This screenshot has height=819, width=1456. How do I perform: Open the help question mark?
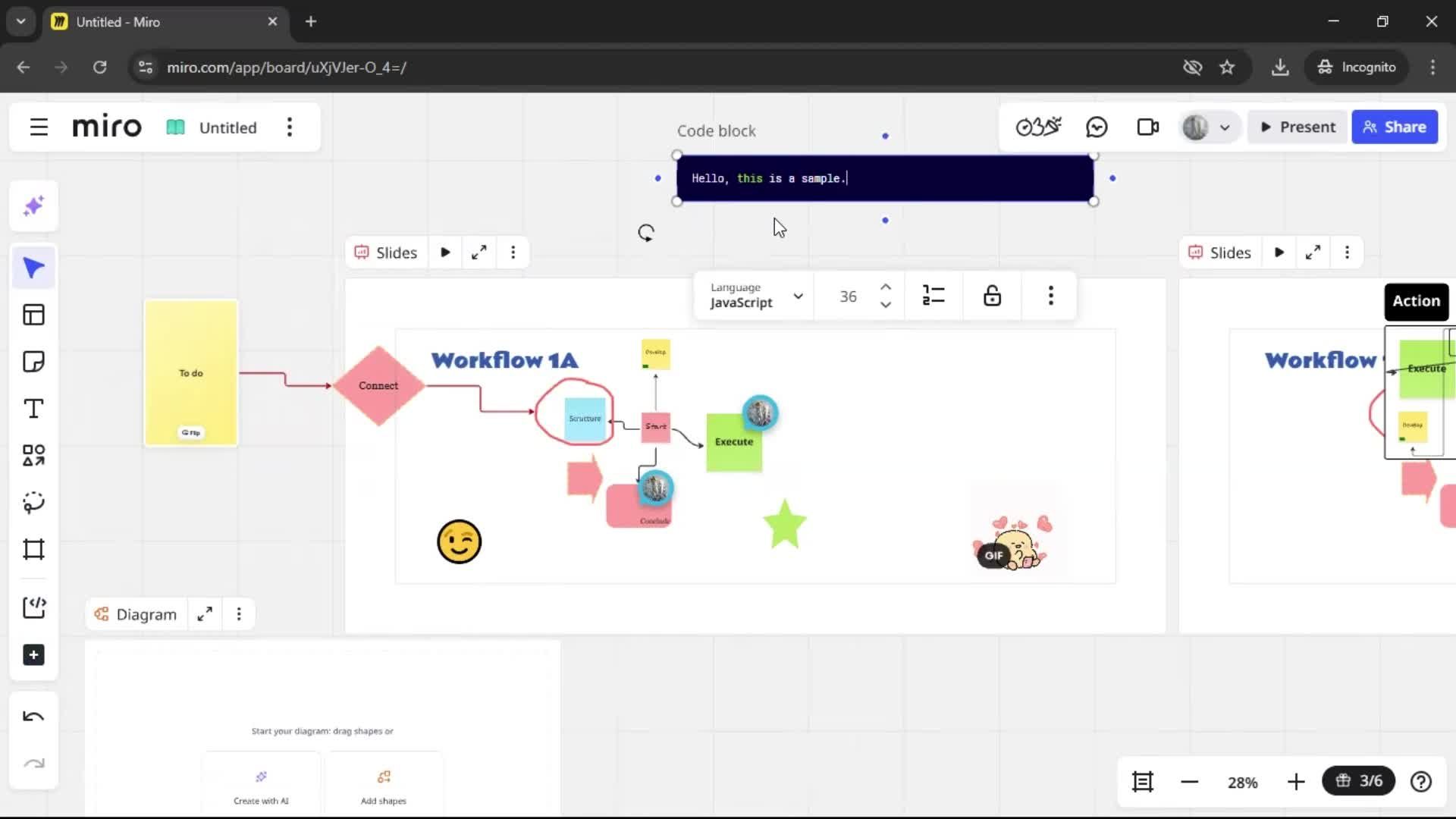point(1421,782)
